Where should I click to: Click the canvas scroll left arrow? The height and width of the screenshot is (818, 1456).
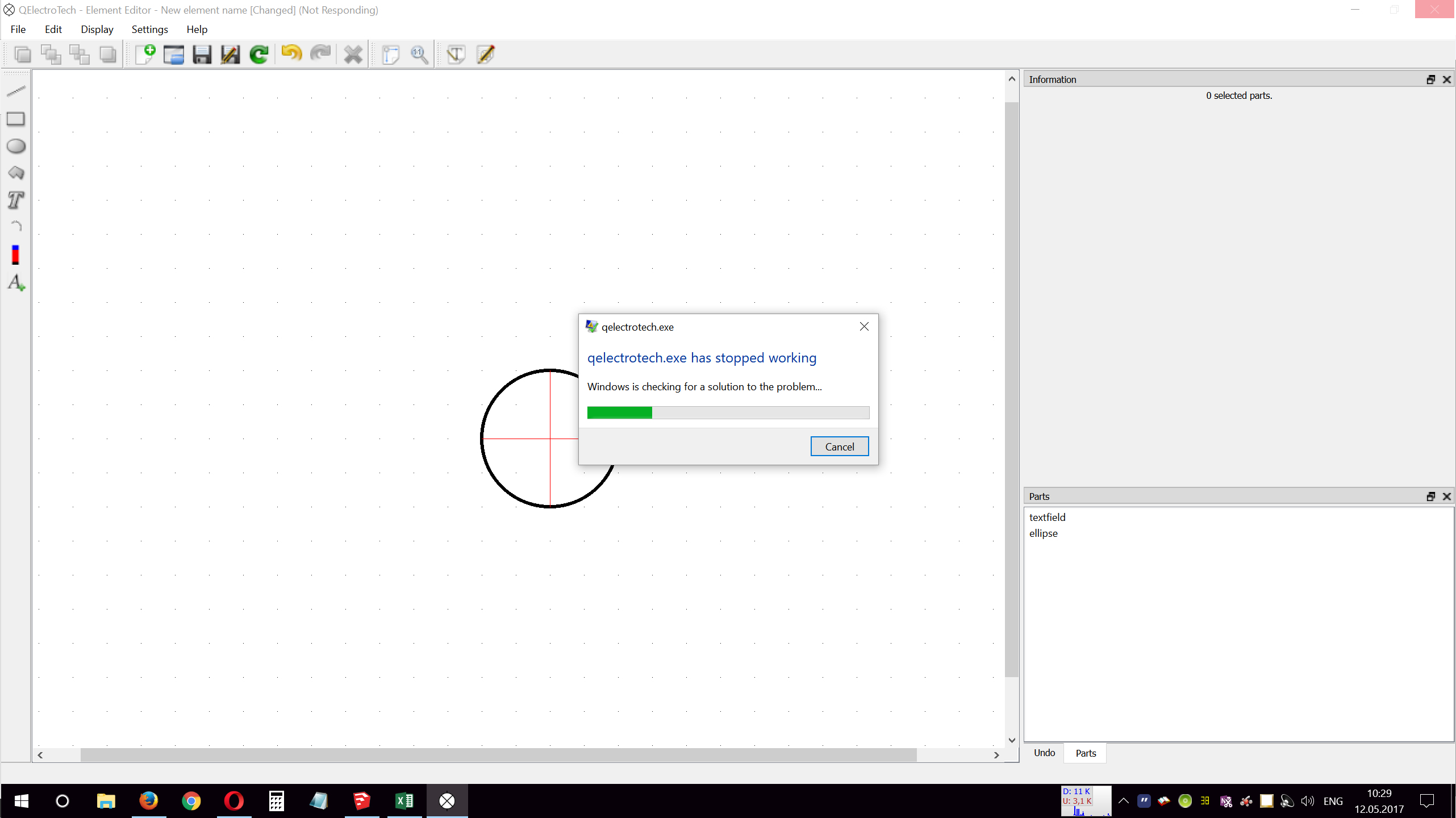[x=40, y=755]
